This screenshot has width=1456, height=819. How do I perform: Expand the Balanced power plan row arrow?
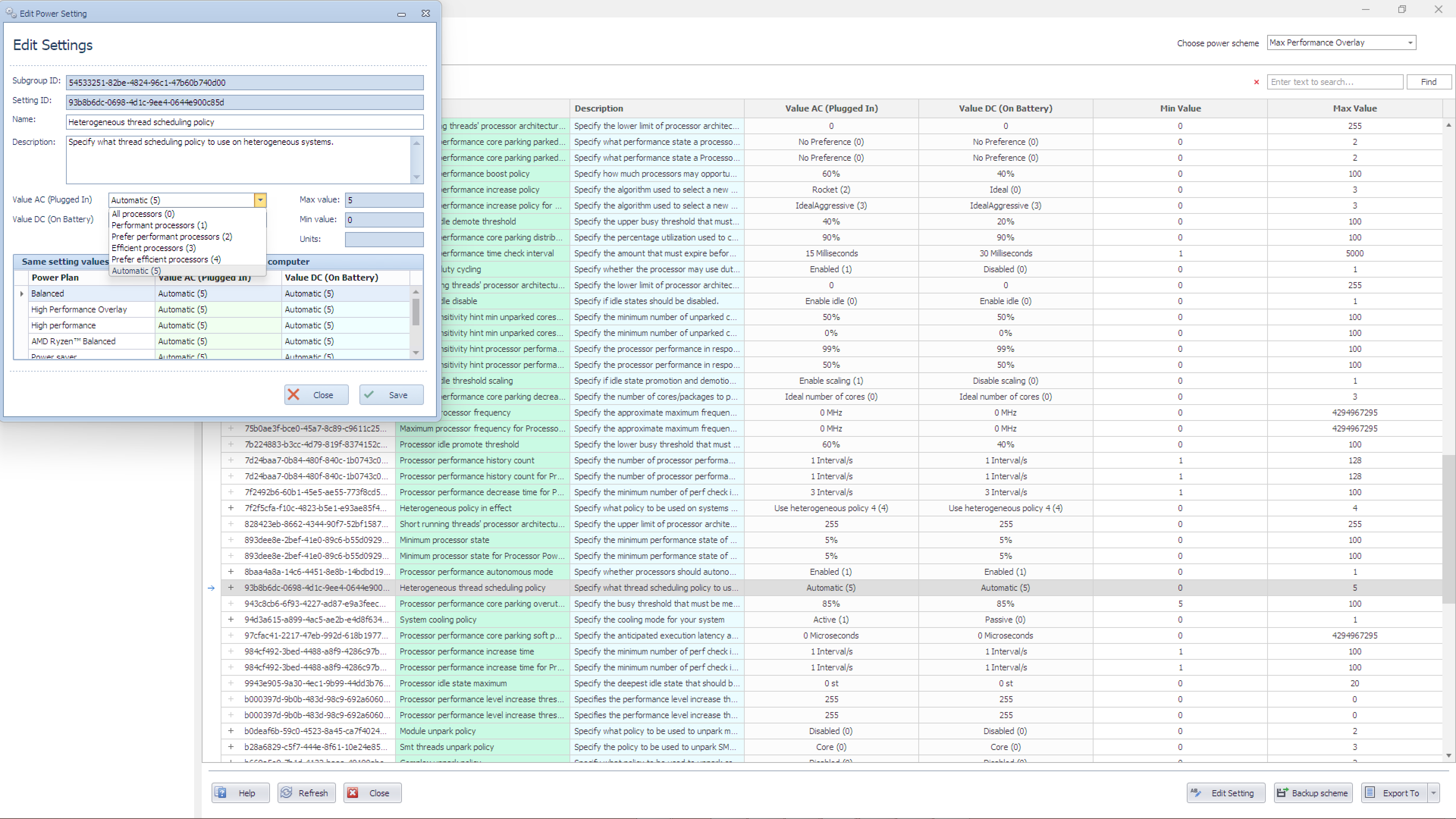point(22,293)
